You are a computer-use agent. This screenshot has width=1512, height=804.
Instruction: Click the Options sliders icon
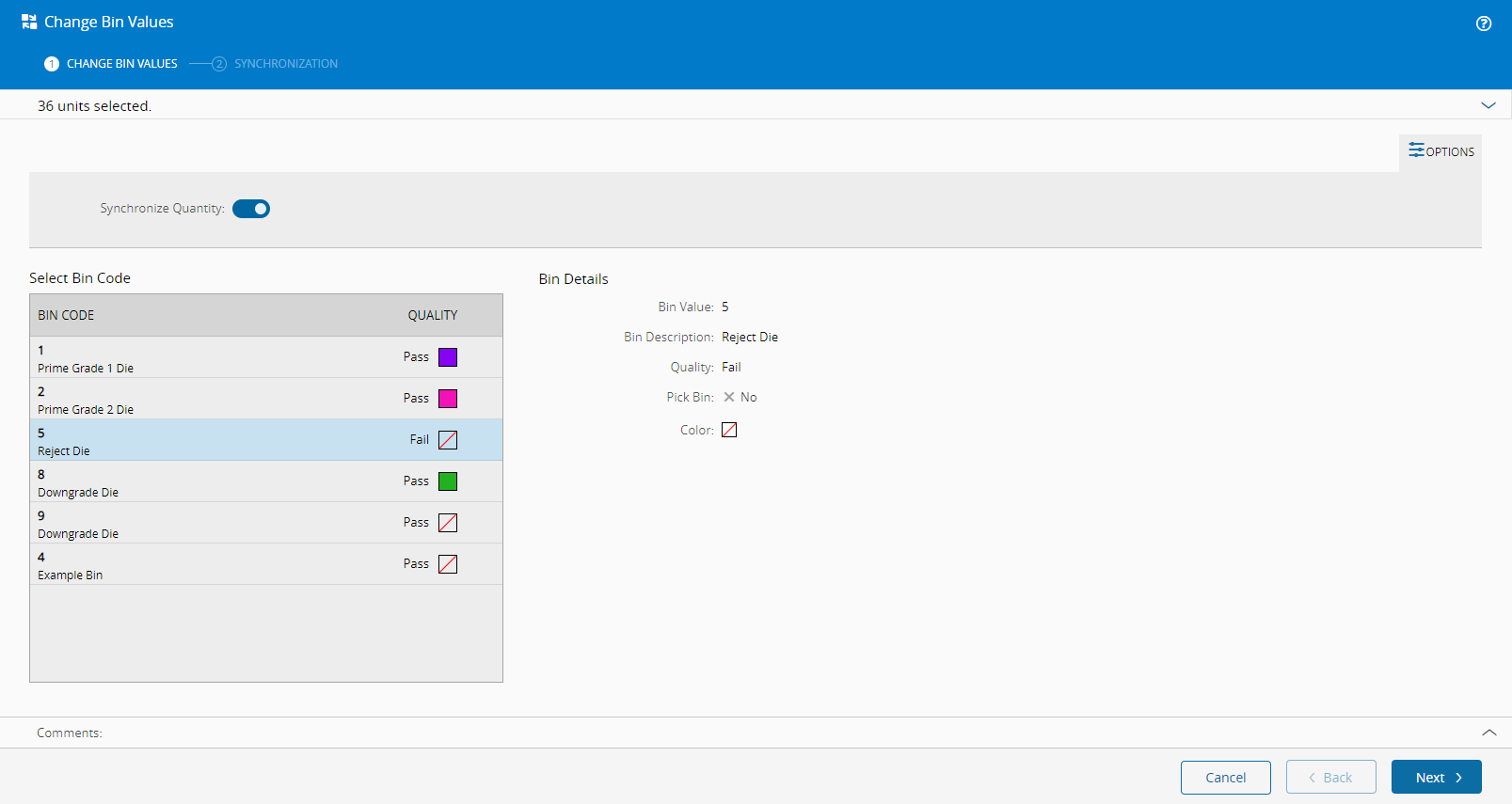pyautogui.click(x=1416, y=150)
